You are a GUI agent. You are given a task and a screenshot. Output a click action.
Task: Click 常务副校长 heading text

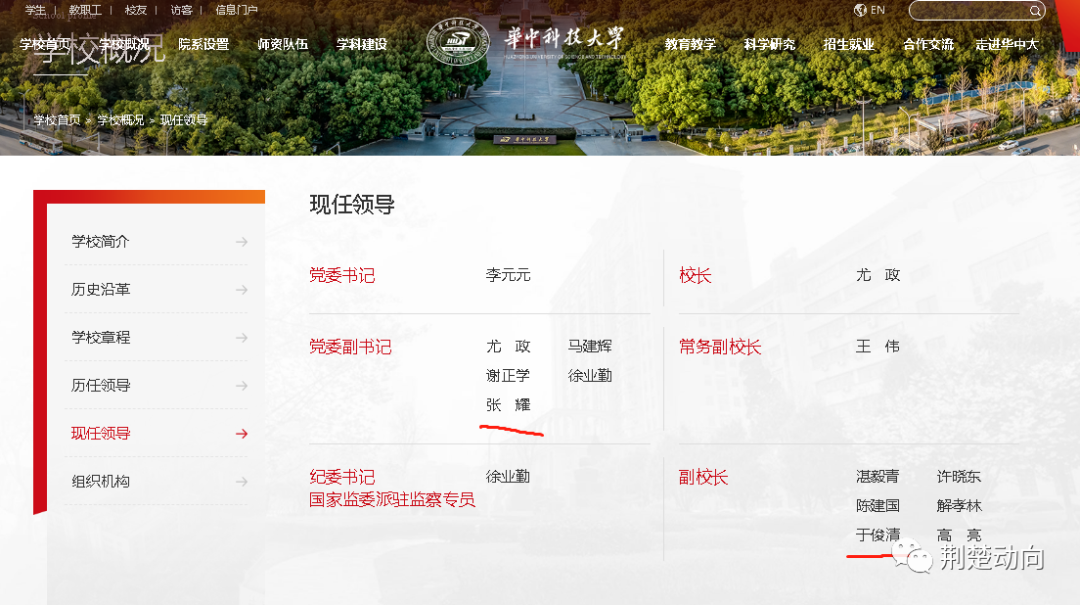pos(720,347)
